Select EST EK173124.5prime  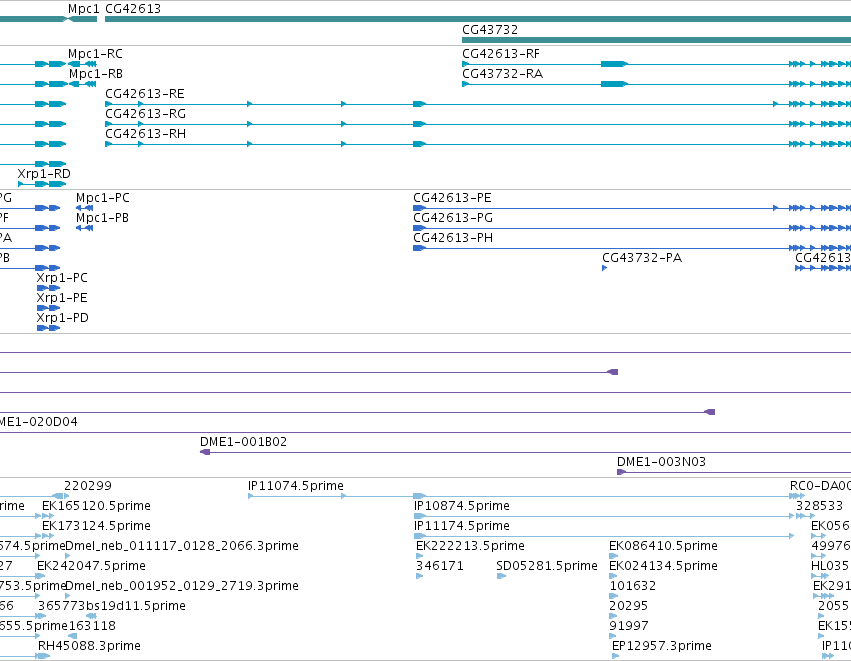[96, 526]
